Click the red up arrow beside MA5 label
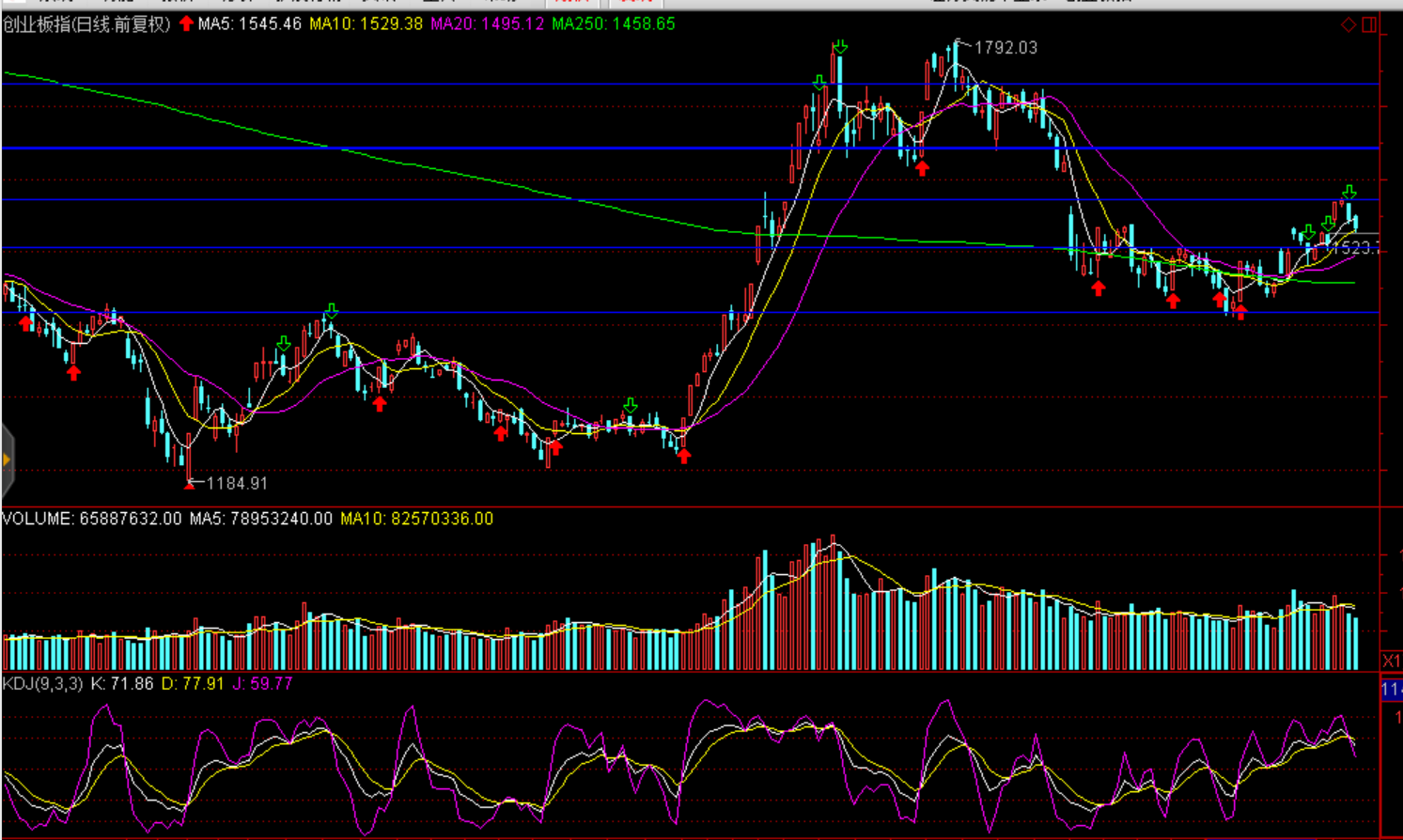This screenshot has width=1403, height=840. pos(186,23)
